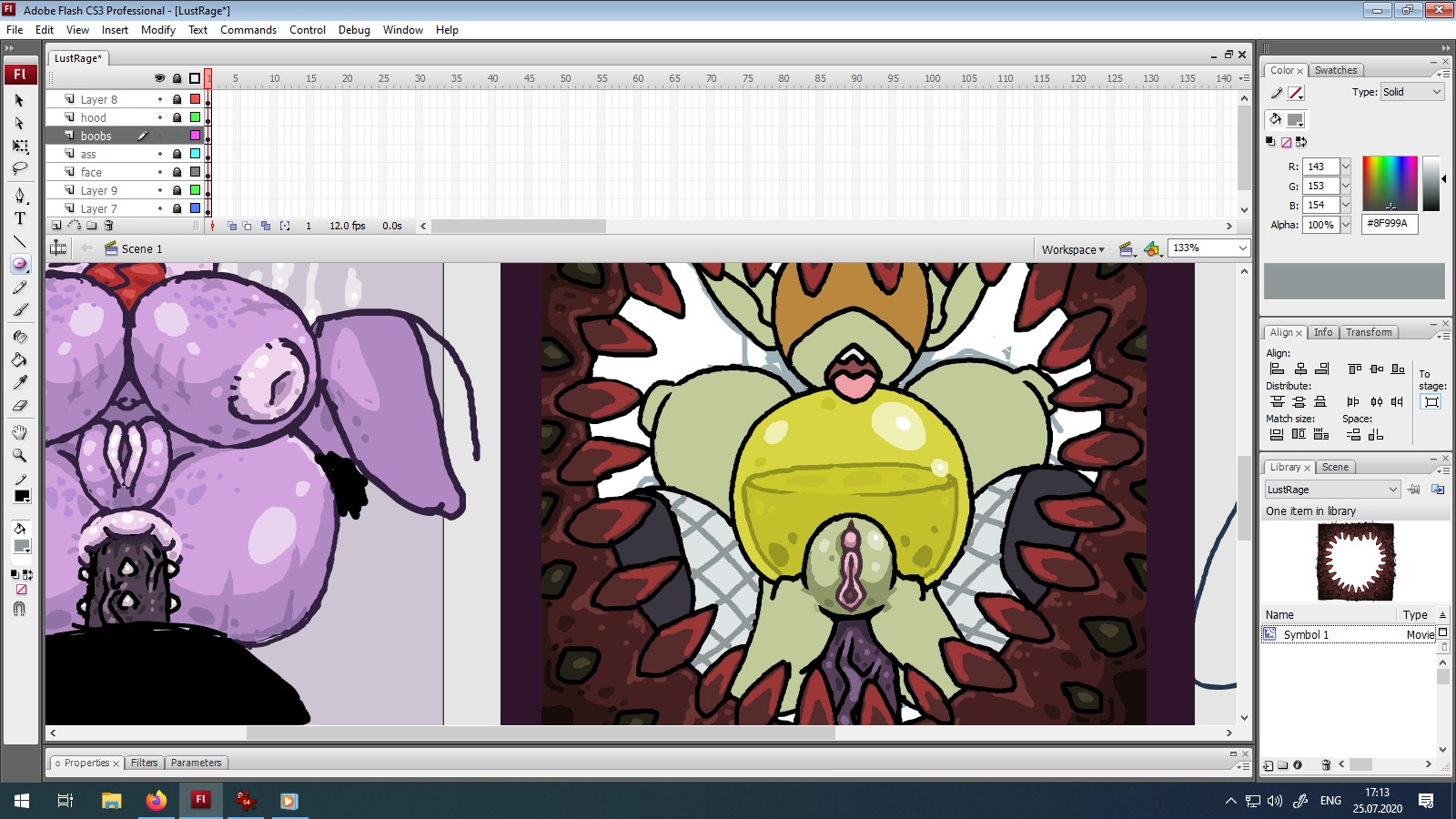Delete the selected library item
The height and width of the screenshot is (819, 1456).
tap(1326, 765)
